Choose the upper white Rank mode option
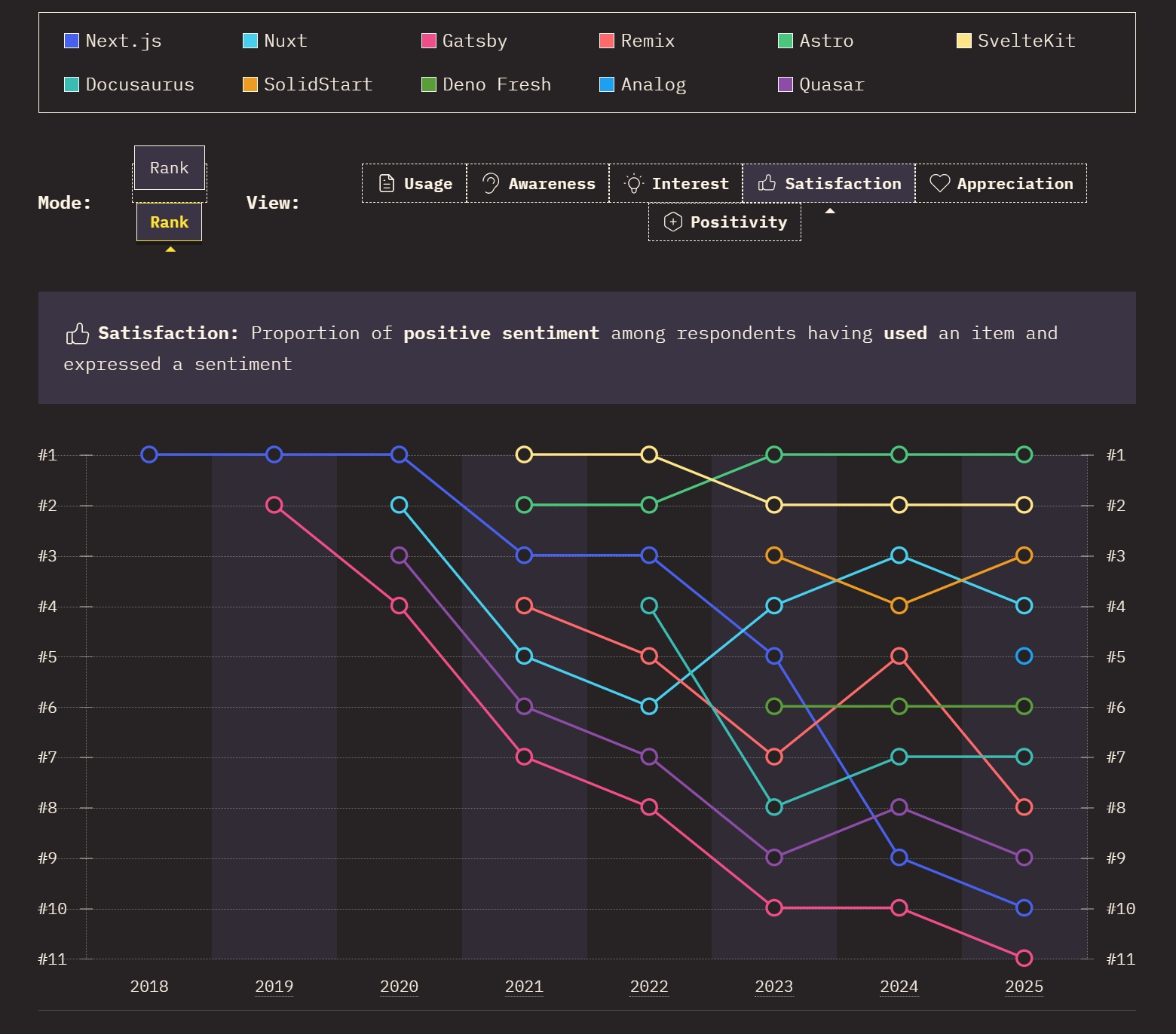 click(169, 167)
